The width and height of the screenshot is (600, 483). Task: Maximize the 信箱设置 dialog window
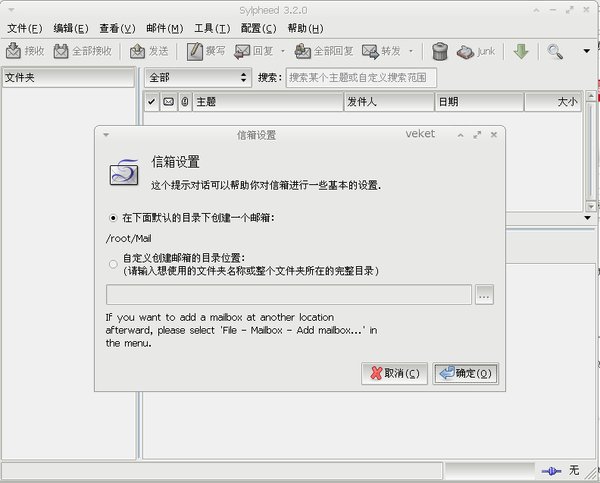point(477,135)
